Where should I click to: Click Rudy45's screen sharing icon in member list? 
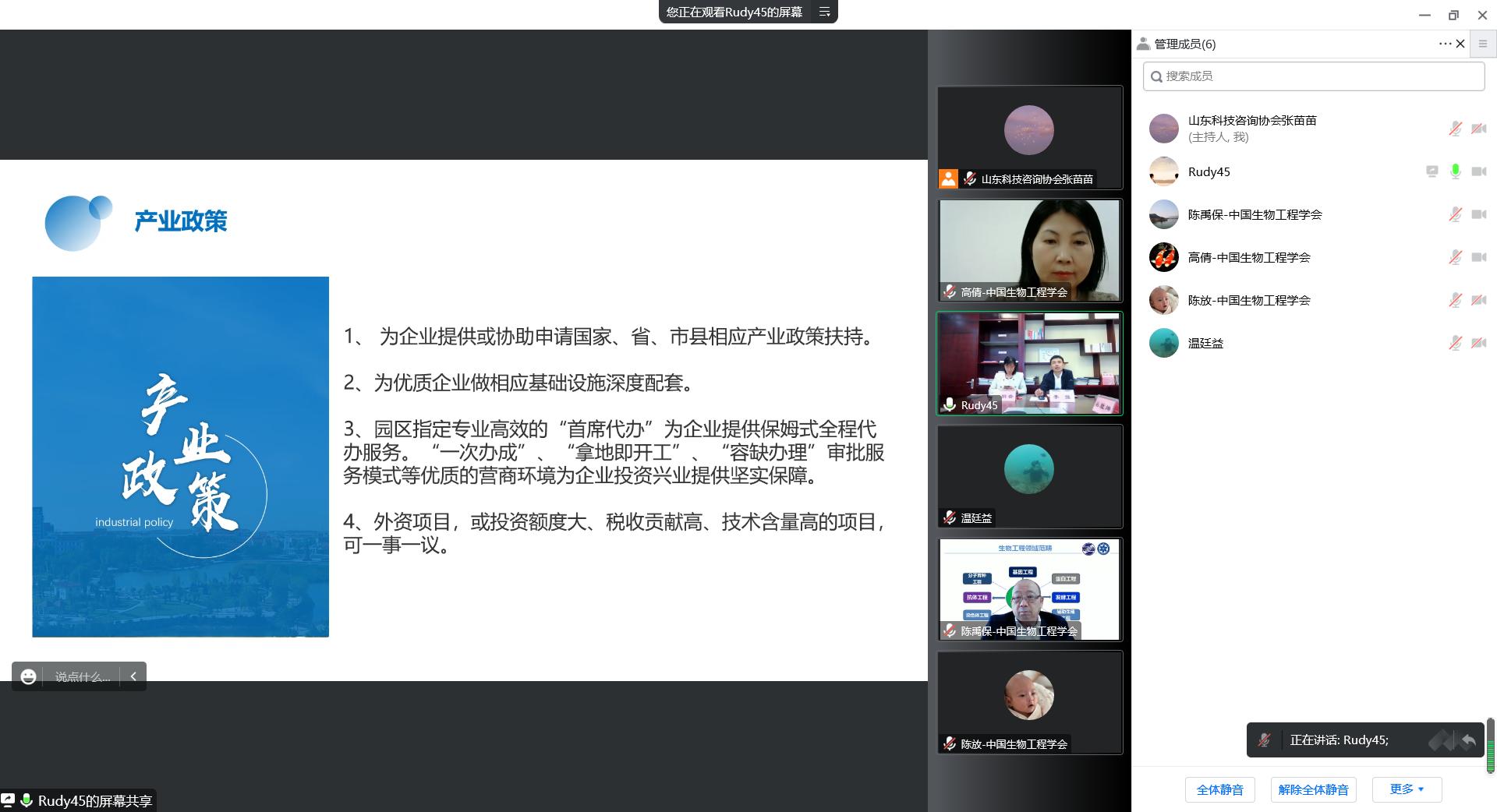point(1432,171)
